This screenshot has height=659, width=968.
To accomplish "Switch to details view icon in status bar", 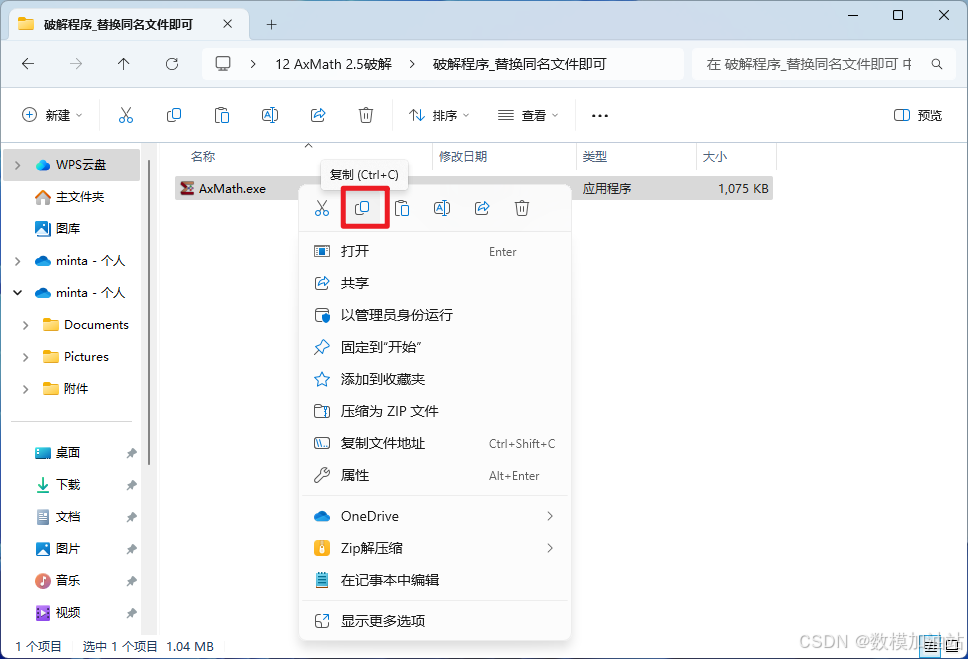I will (931, 646).
